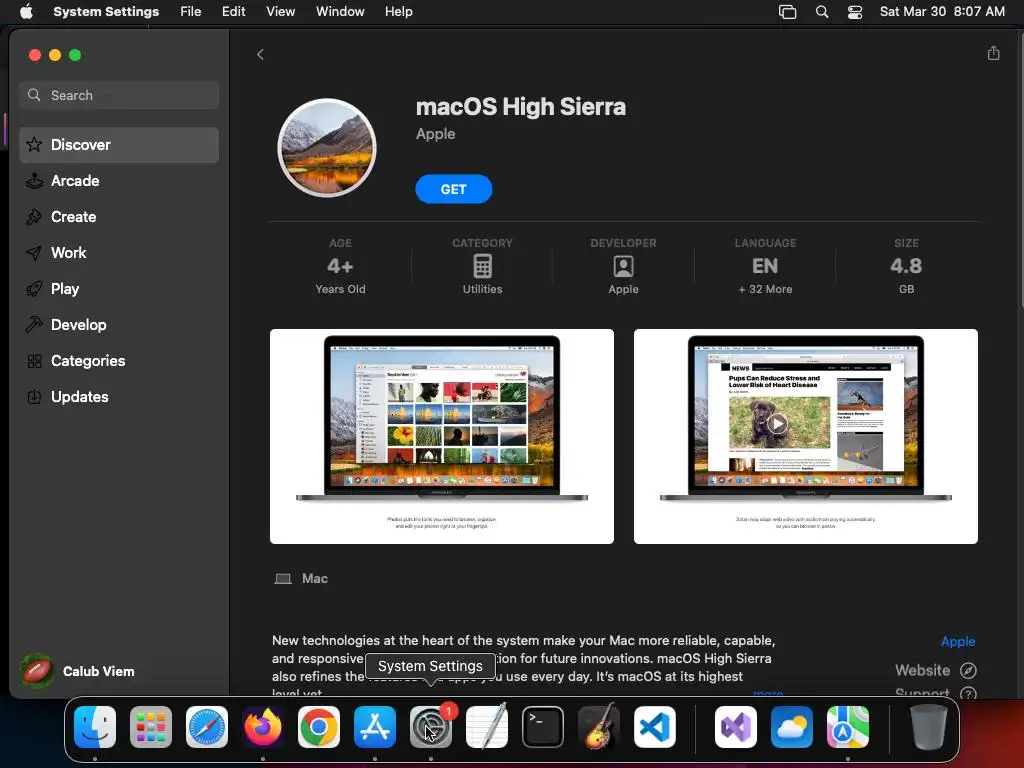
Task: Open Terminal from the Dock
Action: click(543, 727)
